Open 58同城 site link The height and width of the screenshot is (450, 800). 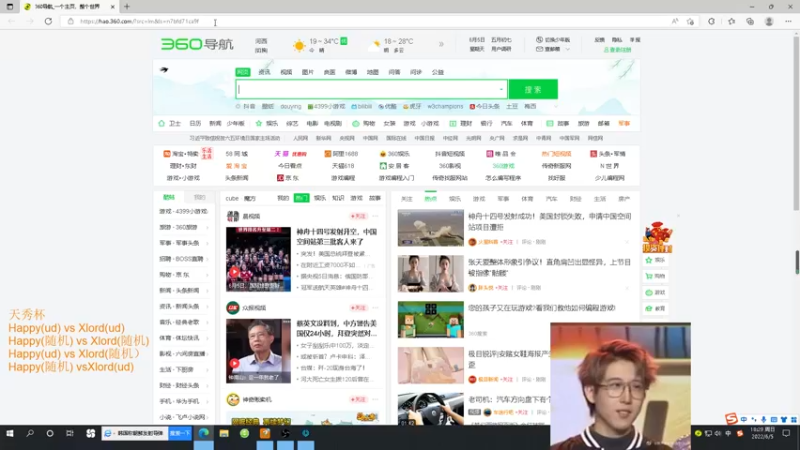tap(237, 154)
